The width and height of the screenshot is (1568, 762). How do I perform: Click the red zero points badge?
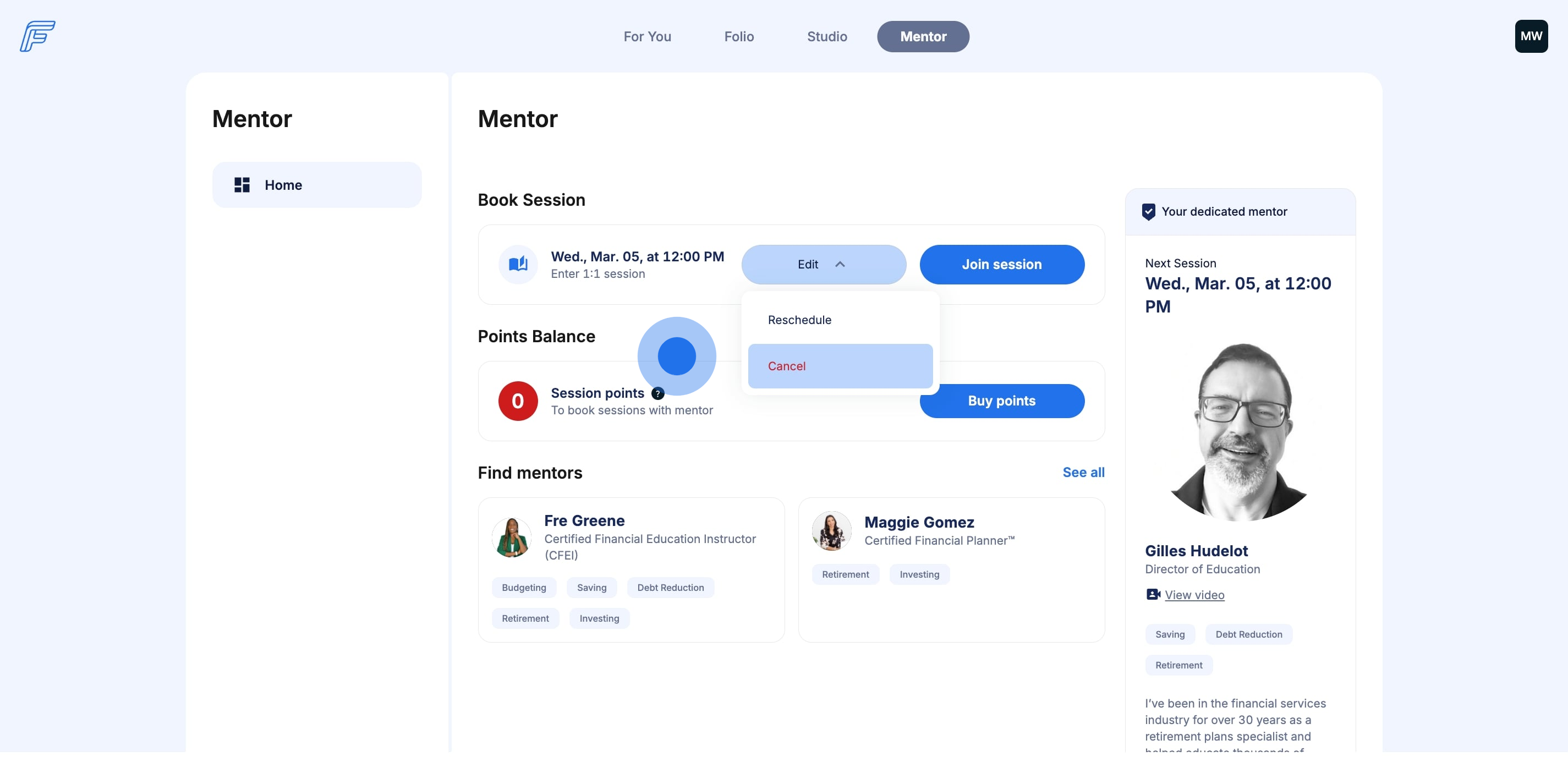(517, 401)
